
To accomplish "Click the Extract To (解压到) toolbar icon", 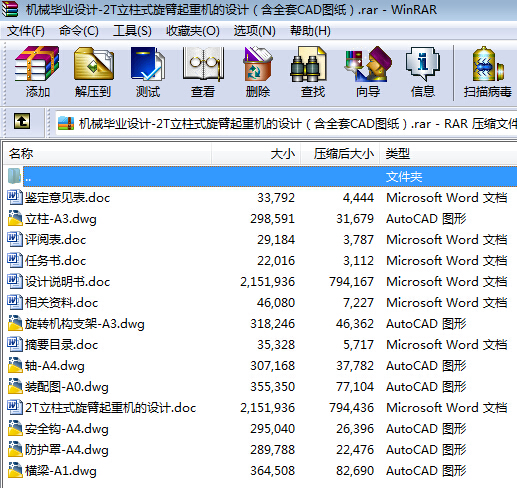I will (94, 64).
